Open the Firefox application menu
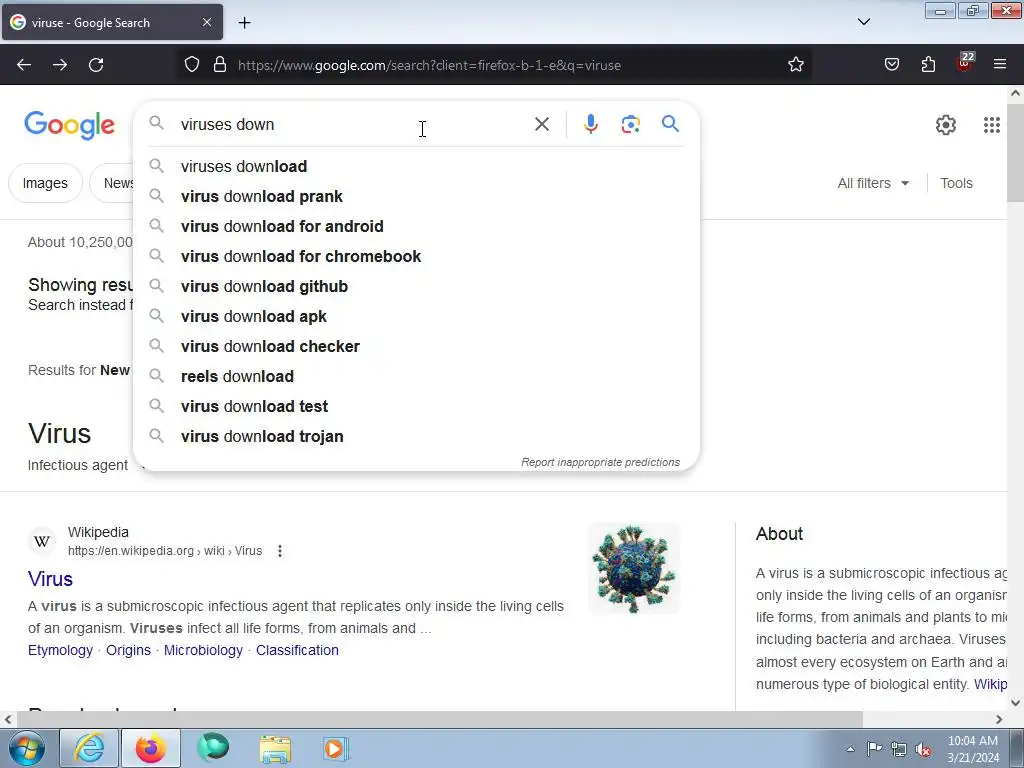The image size is (1024, 768). pyautogui.click(x=1000, y=65)
